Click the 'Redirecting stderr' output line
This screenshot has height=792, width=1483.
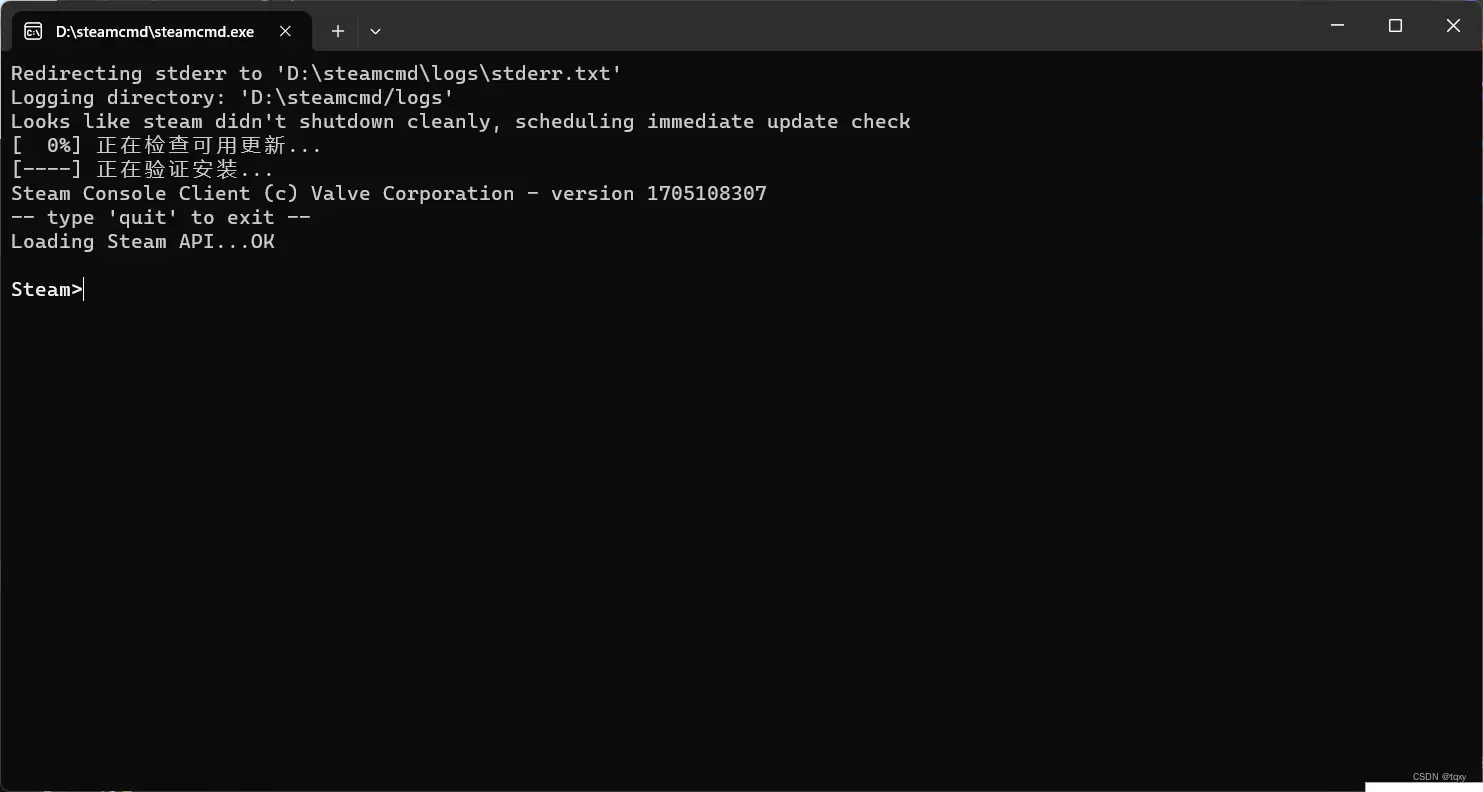(x=316, y=73)
